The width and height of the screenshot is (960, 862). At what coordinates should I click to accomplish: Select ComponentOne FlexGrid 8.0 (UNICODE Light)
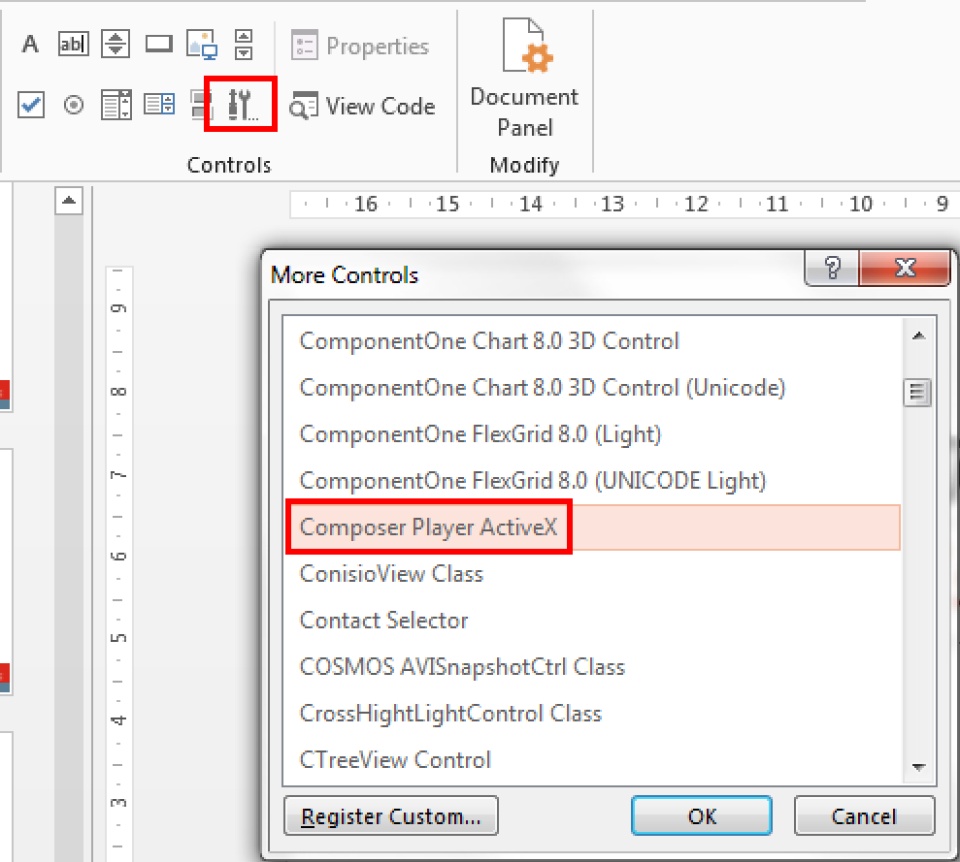(x=592, y=481)
